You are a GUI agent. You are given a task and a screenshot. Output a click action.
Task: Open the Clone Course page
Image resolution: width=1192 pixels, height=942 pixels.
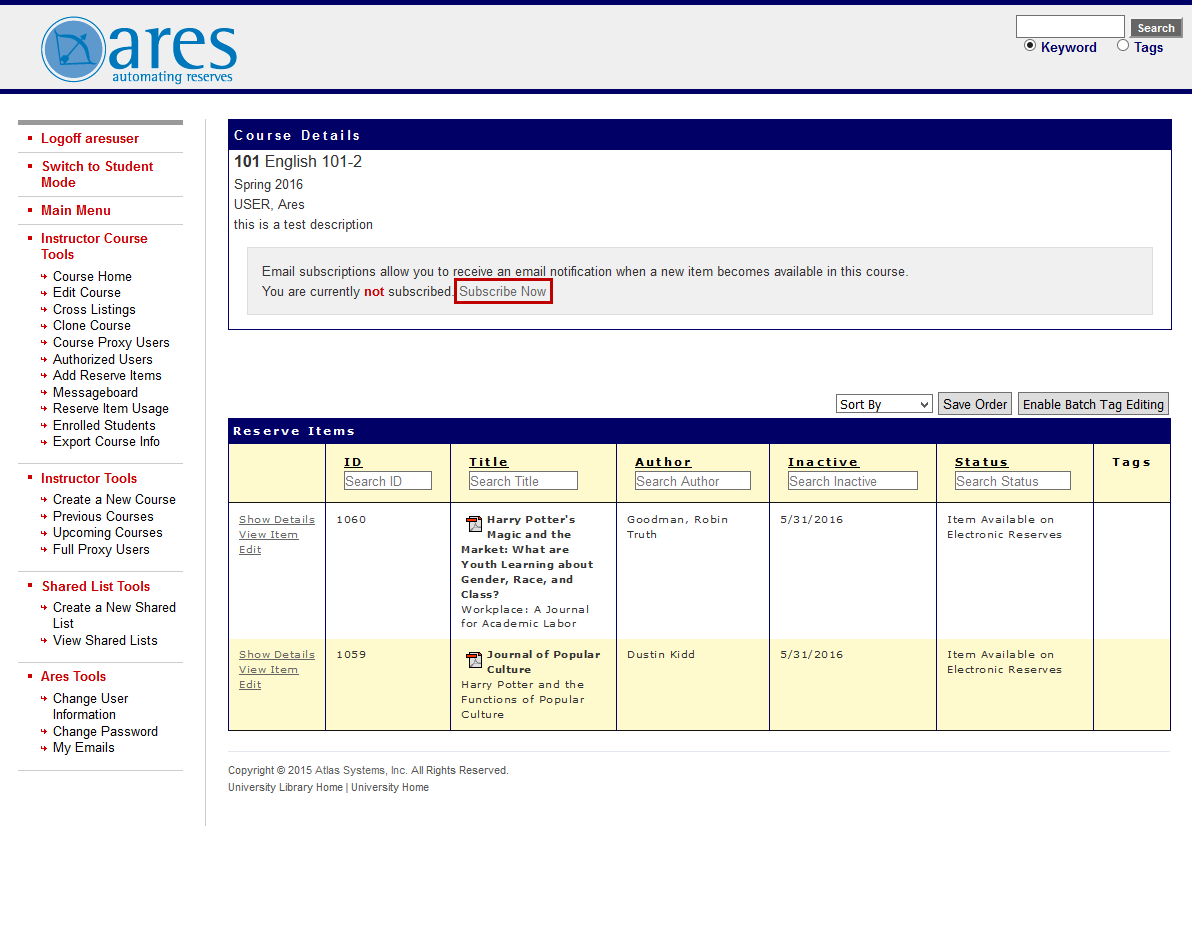pyautogui.click(x=91, y=325)
